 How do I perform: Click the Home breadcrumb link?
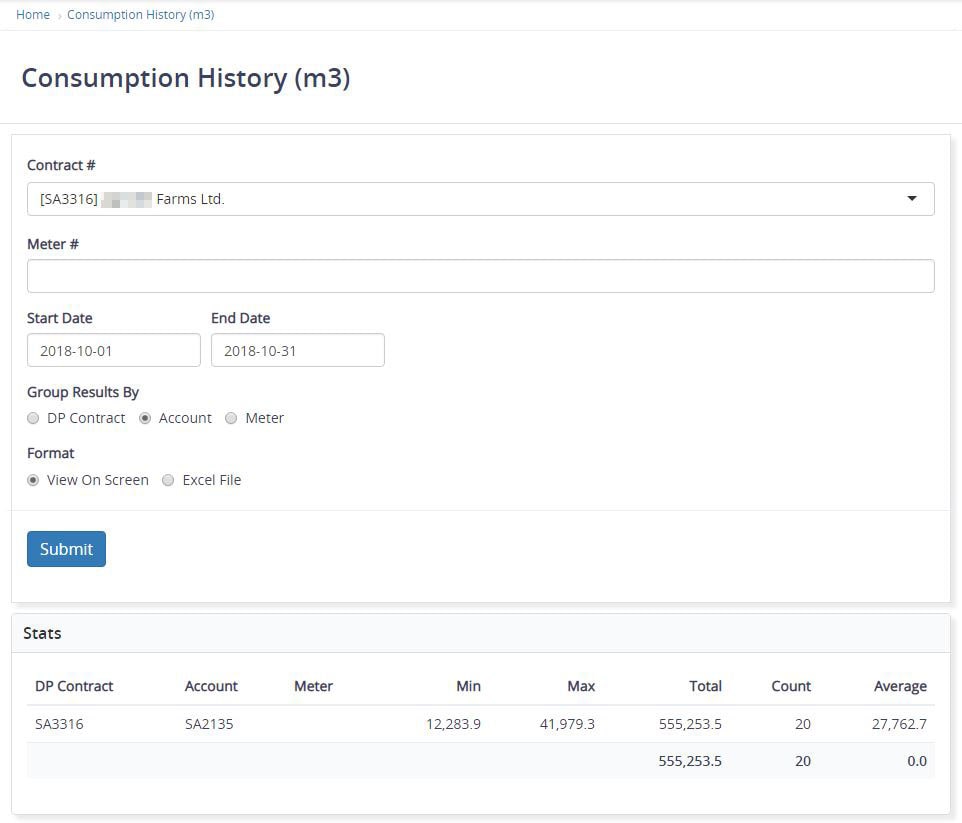click(33, 15)
